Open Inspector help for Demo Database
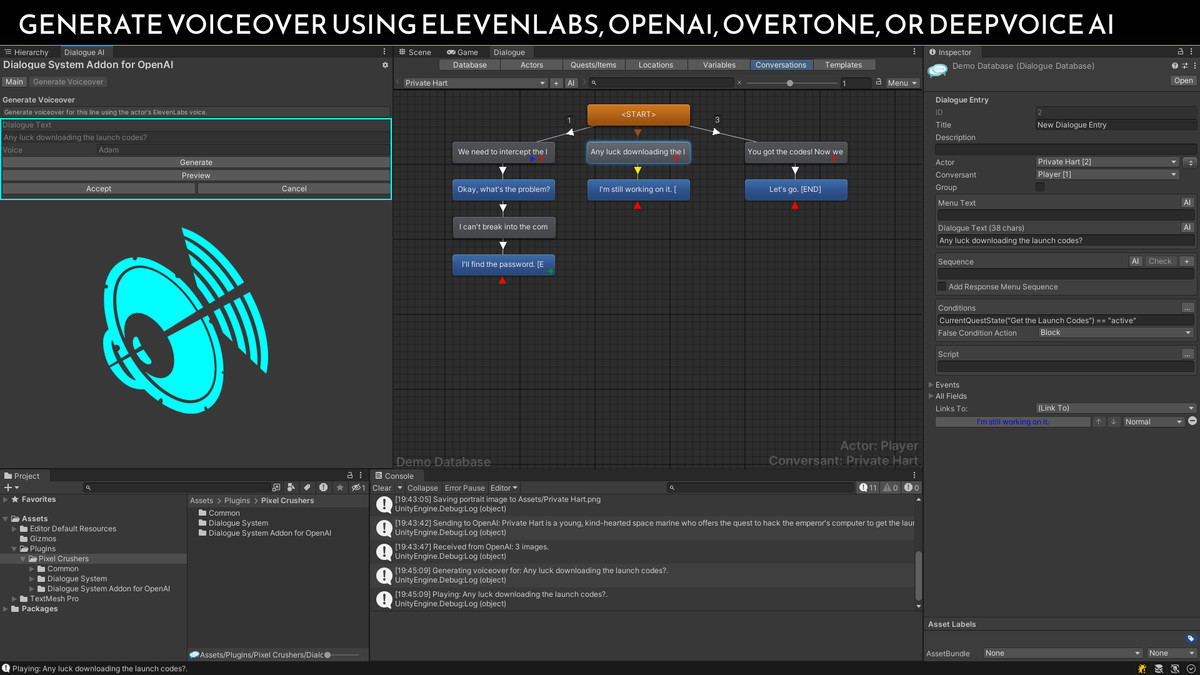 tap(1174, 66)
